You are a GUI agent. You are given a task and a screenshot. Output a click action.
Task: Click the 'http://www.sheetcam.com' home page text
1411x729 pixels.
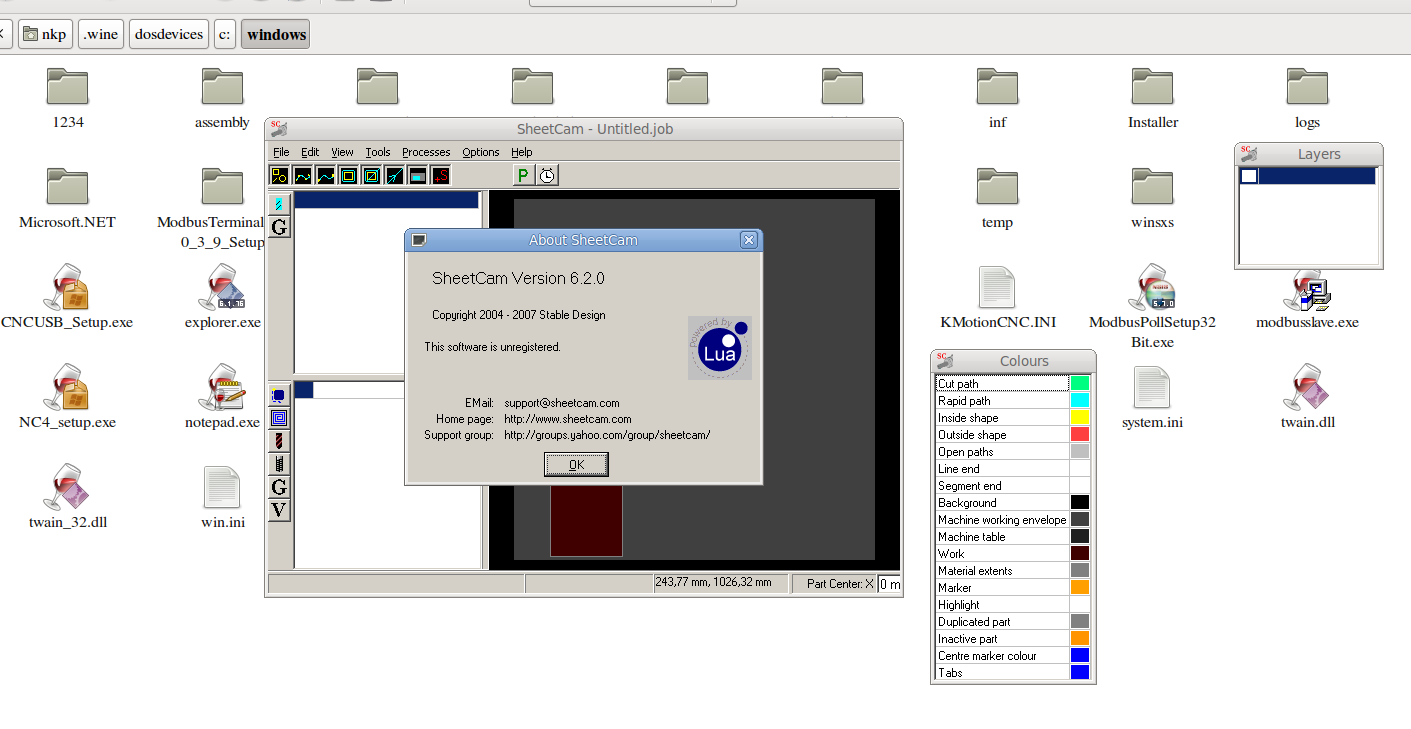pyautogui.click(x=568, y=419)
